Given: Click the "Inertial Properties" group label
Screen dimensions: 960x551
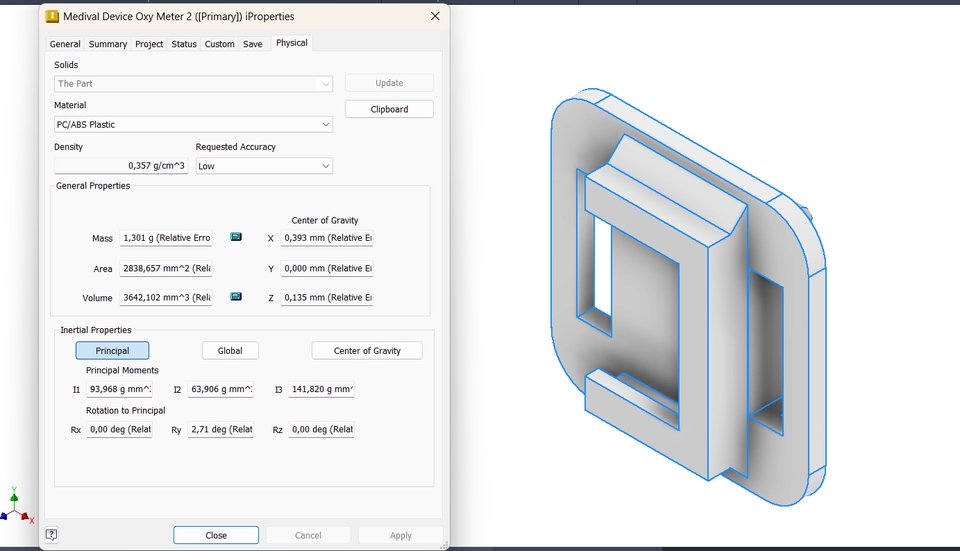Looking at the screenshot, I should coord(96,330).
